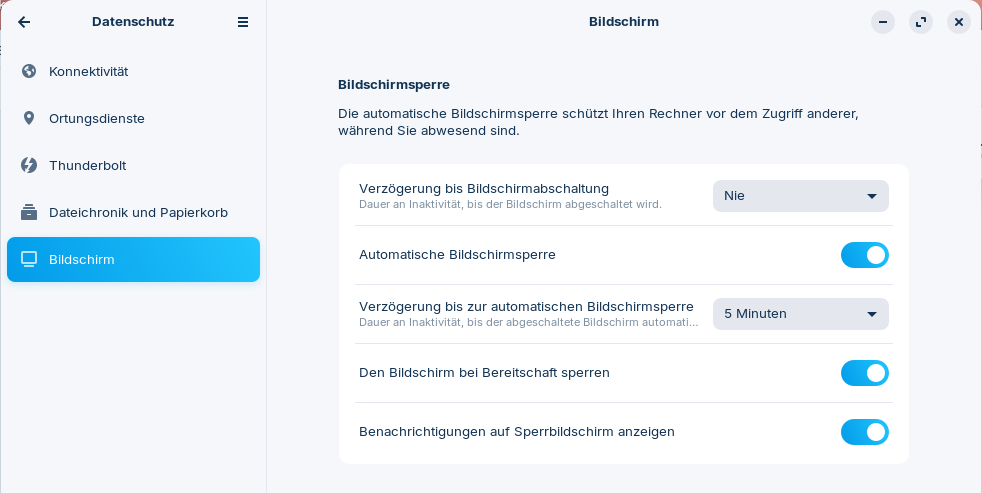The width and height of the screenshot is (982, 493).
Task: Maximize the settings window
Action: (x=921, y=22)
